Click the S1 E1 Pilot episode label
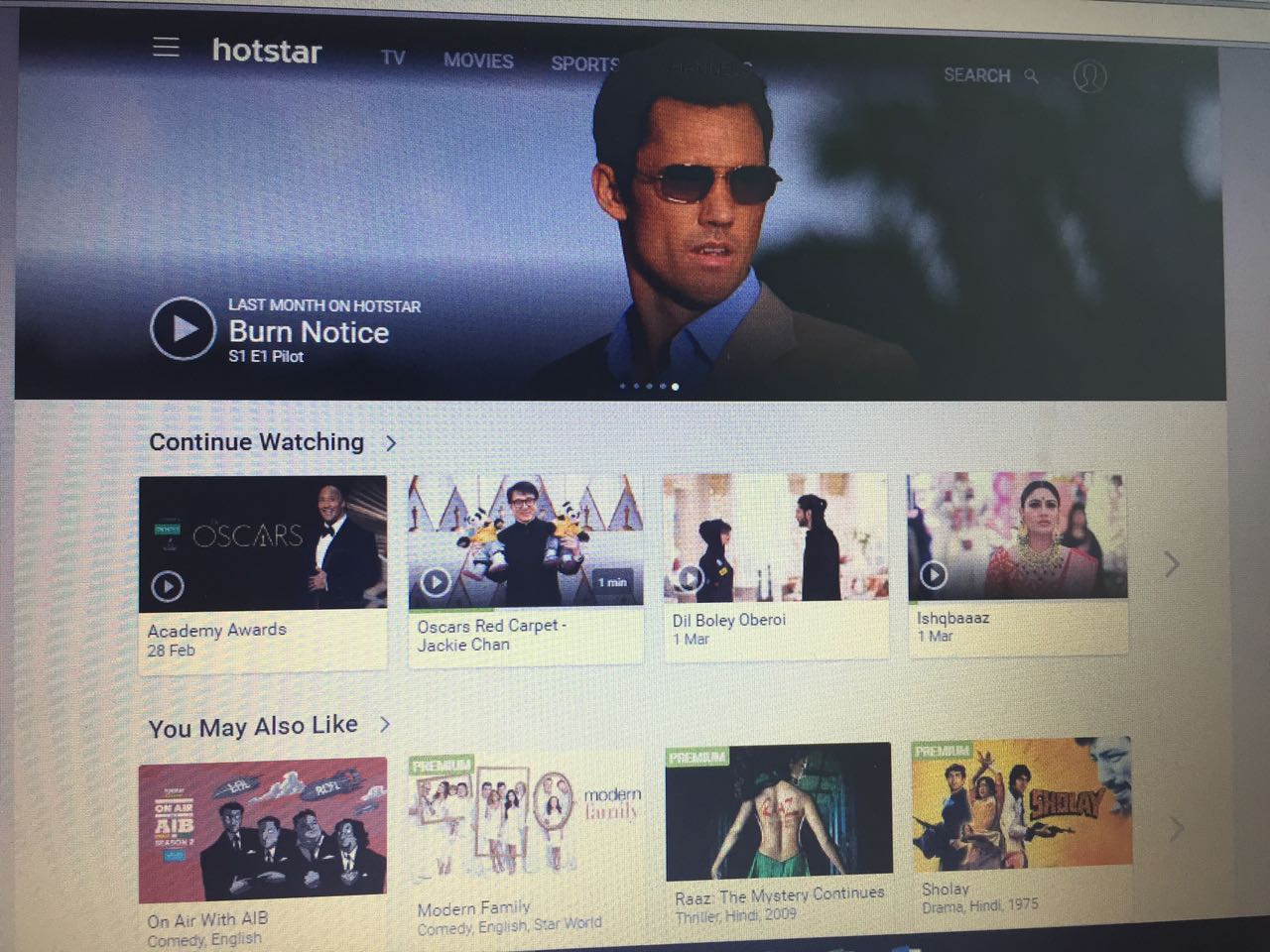 (266, 356)
